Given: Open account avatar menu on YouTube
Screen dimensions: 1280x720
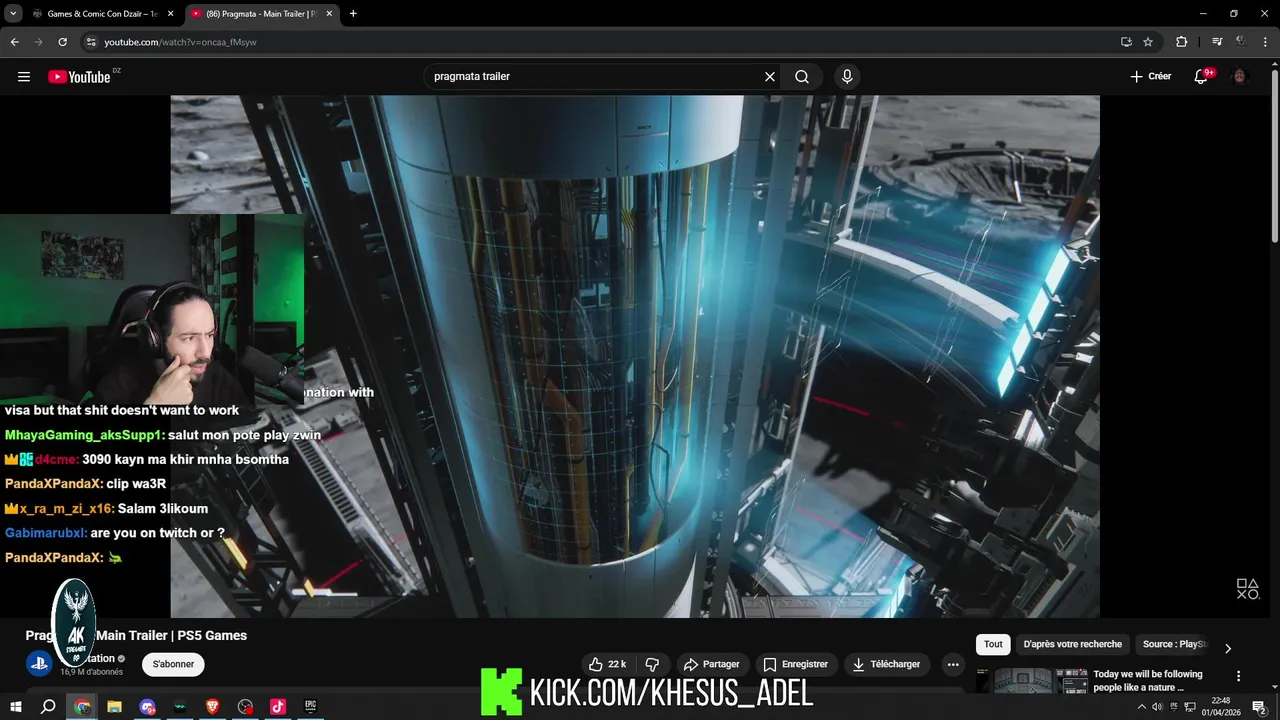Looking at the screenshot, I should pyautogui.click(x=1240, y=77).
